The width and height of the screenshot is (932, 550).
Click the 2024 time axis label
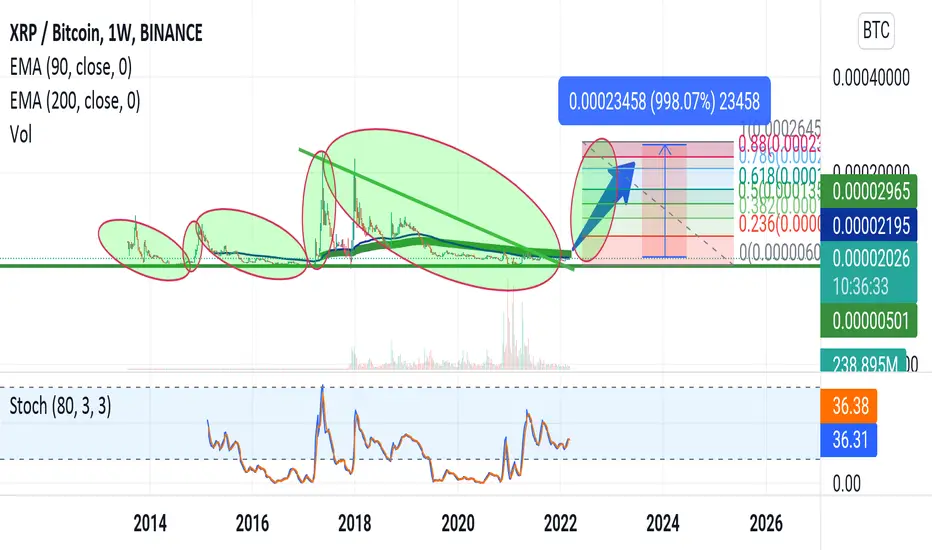663,523
